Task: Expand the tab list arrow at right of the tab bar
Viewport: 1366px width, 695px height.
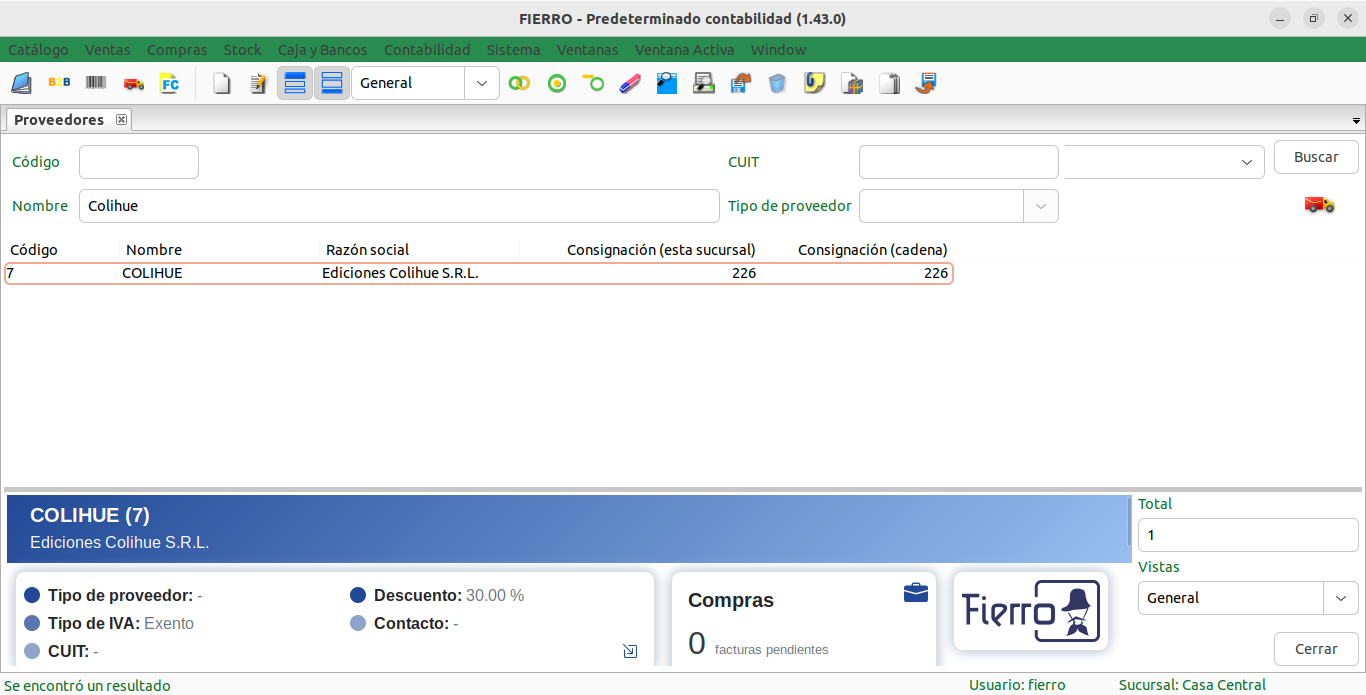Action: 1356,121
